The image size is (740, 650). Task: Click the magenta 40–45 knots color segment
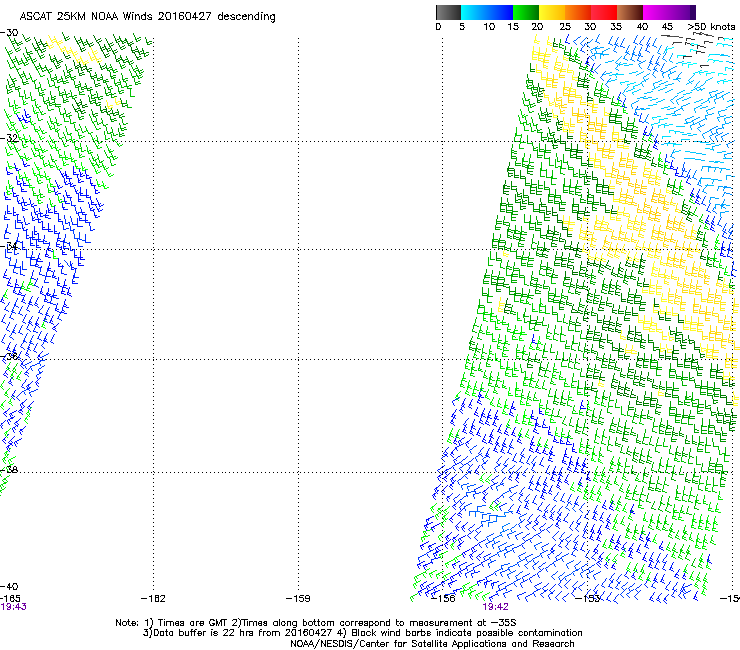(656, 12)
